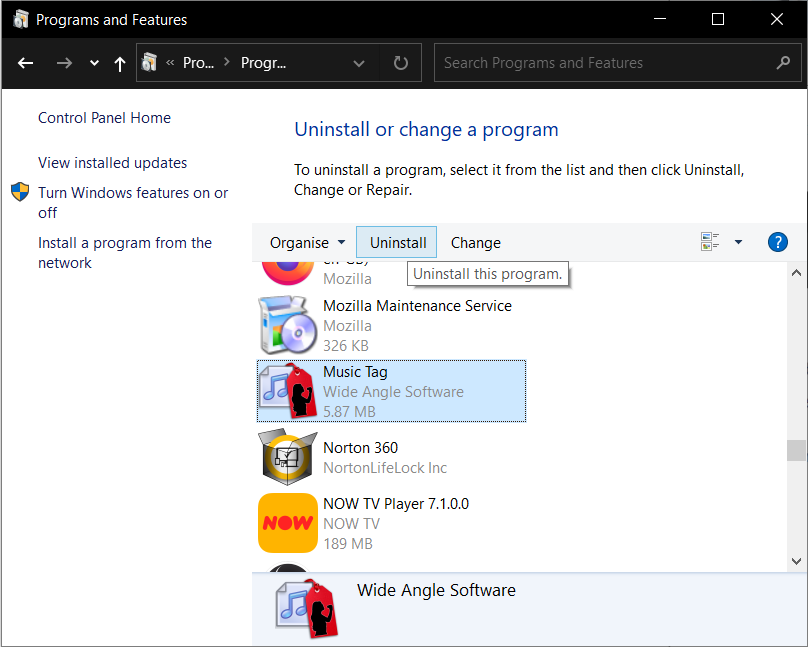Click the Firefox icon in program list
The height and width of the screenshot is (647, 808).
288,273
